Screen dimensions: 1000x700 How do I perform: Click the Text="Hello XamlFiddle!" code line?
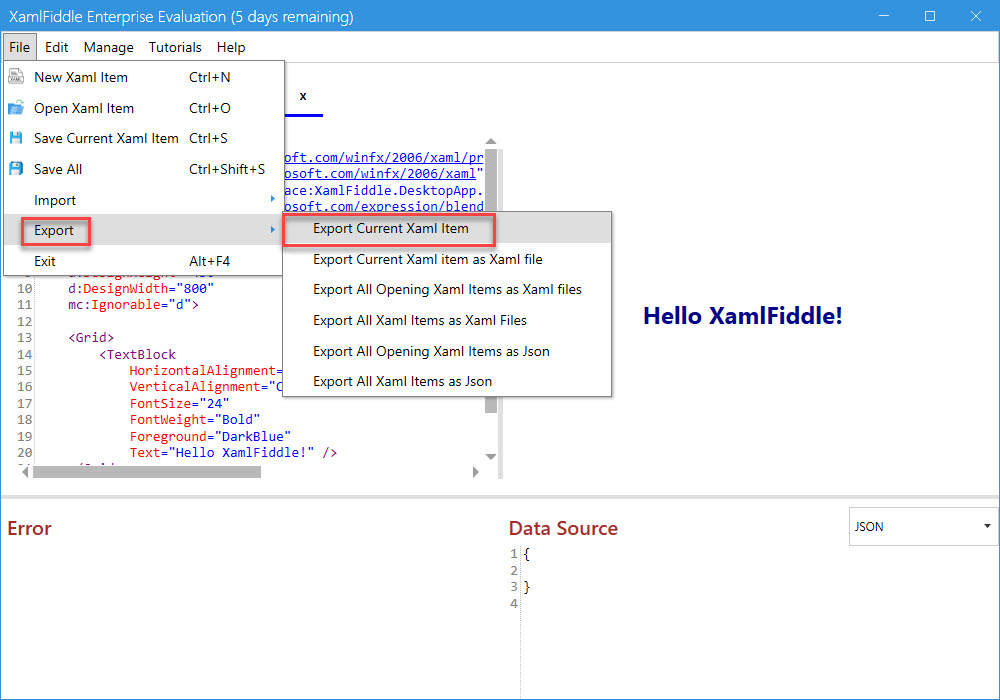tap(233, 453)
